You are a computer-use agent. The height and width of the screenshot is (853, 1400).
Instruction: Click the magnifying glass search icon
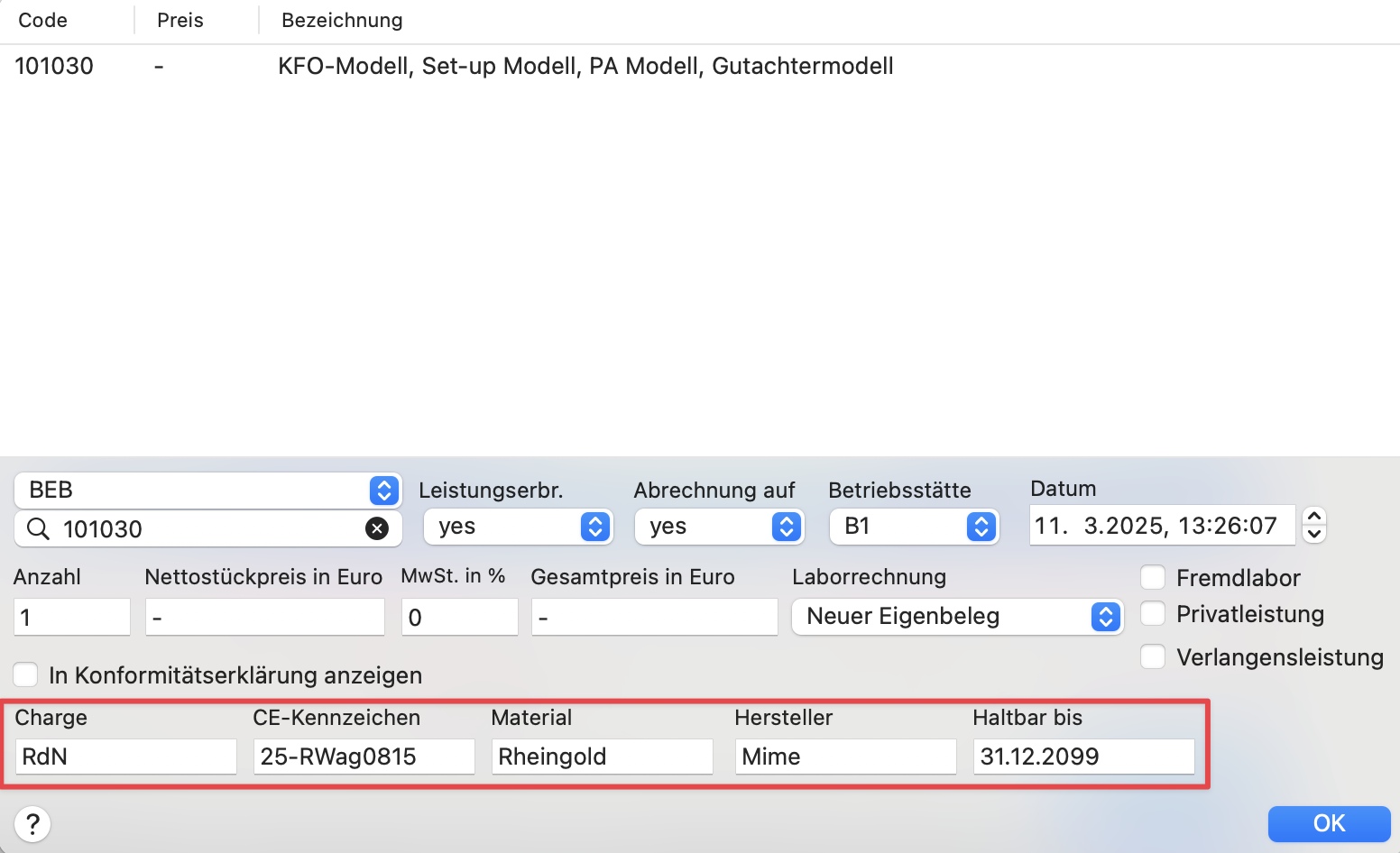[x=38, y=528]
